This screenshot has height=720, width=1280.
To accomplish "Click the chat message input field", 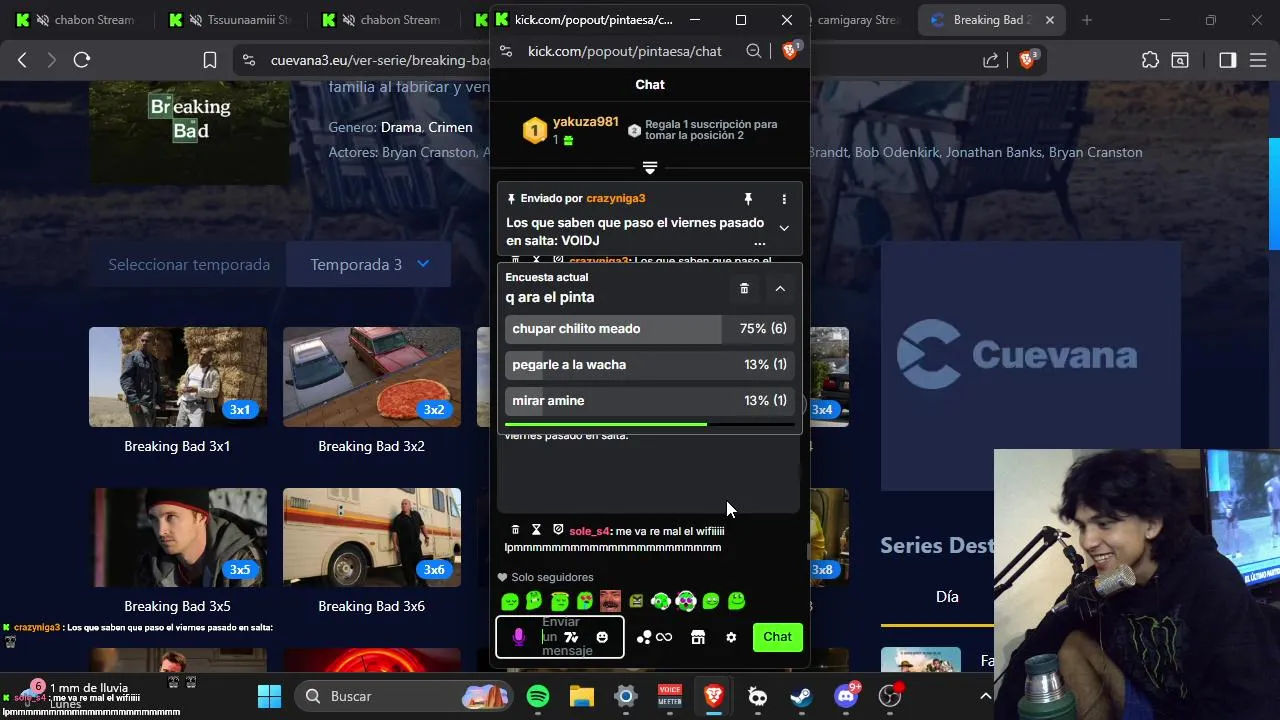I will click(x=560, y=637).
